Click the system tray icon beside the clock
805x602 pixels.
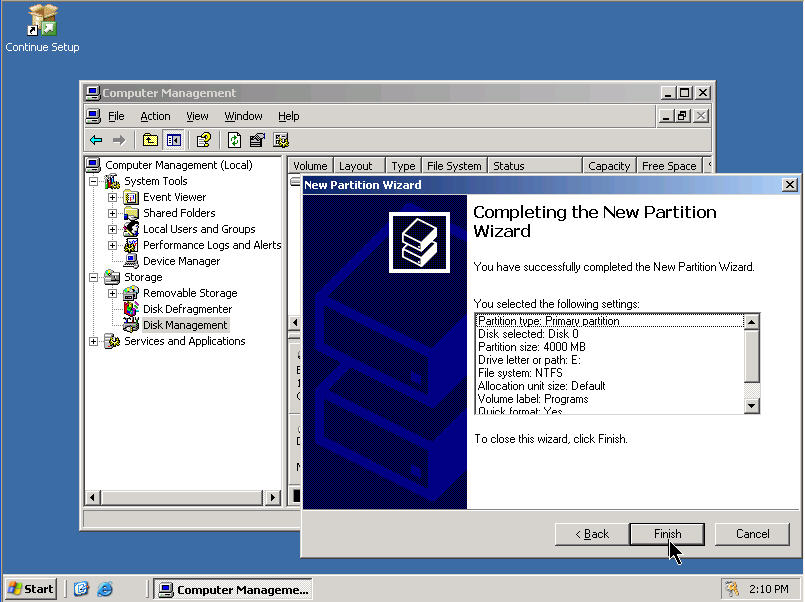732,589
